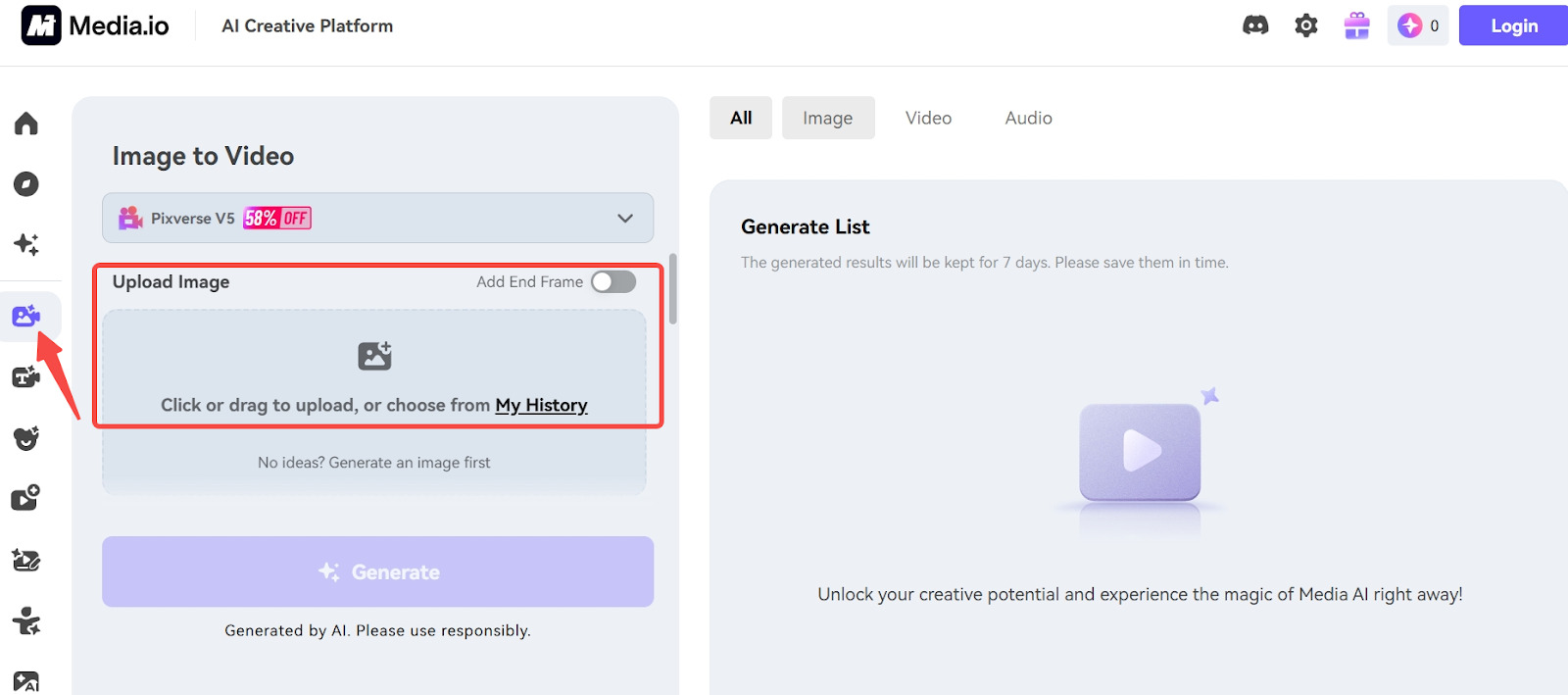This screenshot has height=695, width=1568.
Task: Click the Generate button
Action: pos(377,571)
